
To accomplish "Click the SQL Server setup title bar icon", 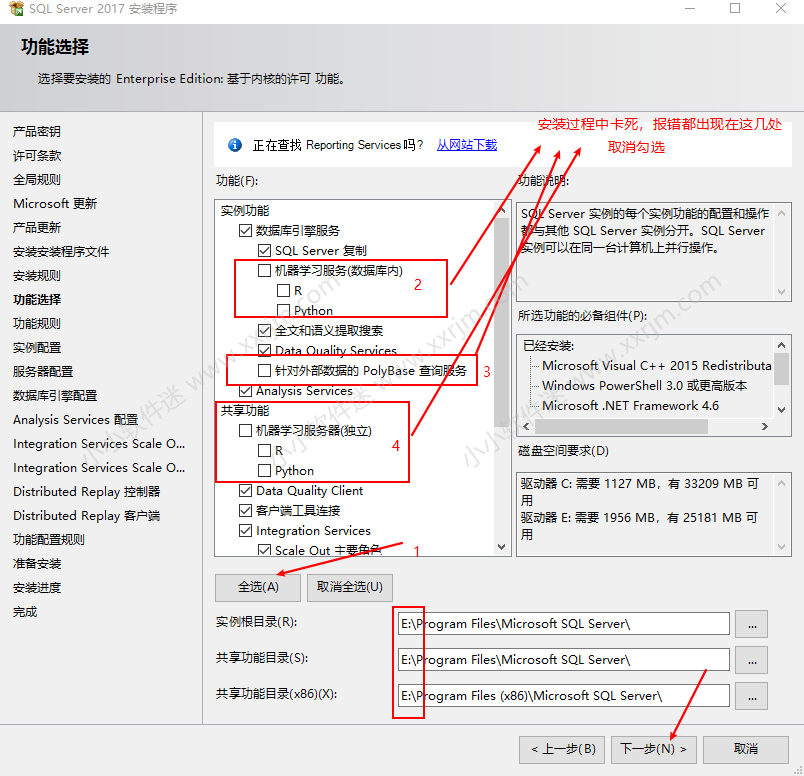I will click(16, 8).
